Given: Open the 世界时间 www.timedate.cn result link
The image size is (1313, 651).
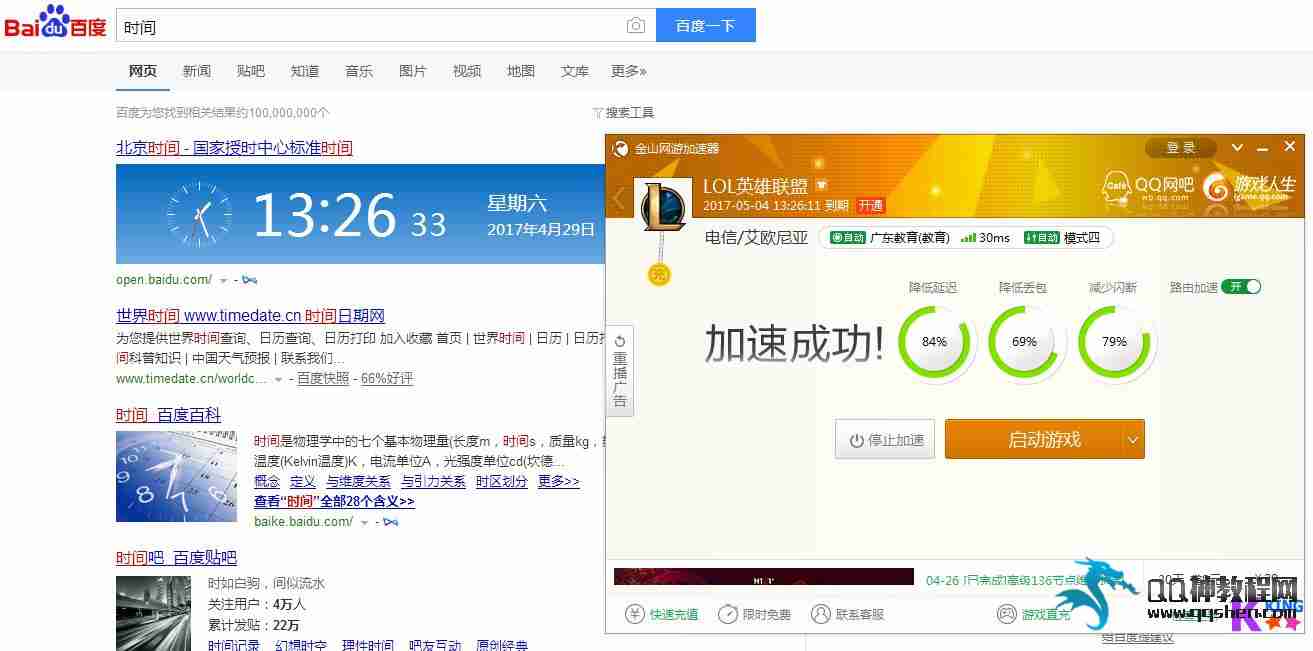Looking at the screenshot, I should 250,315.
